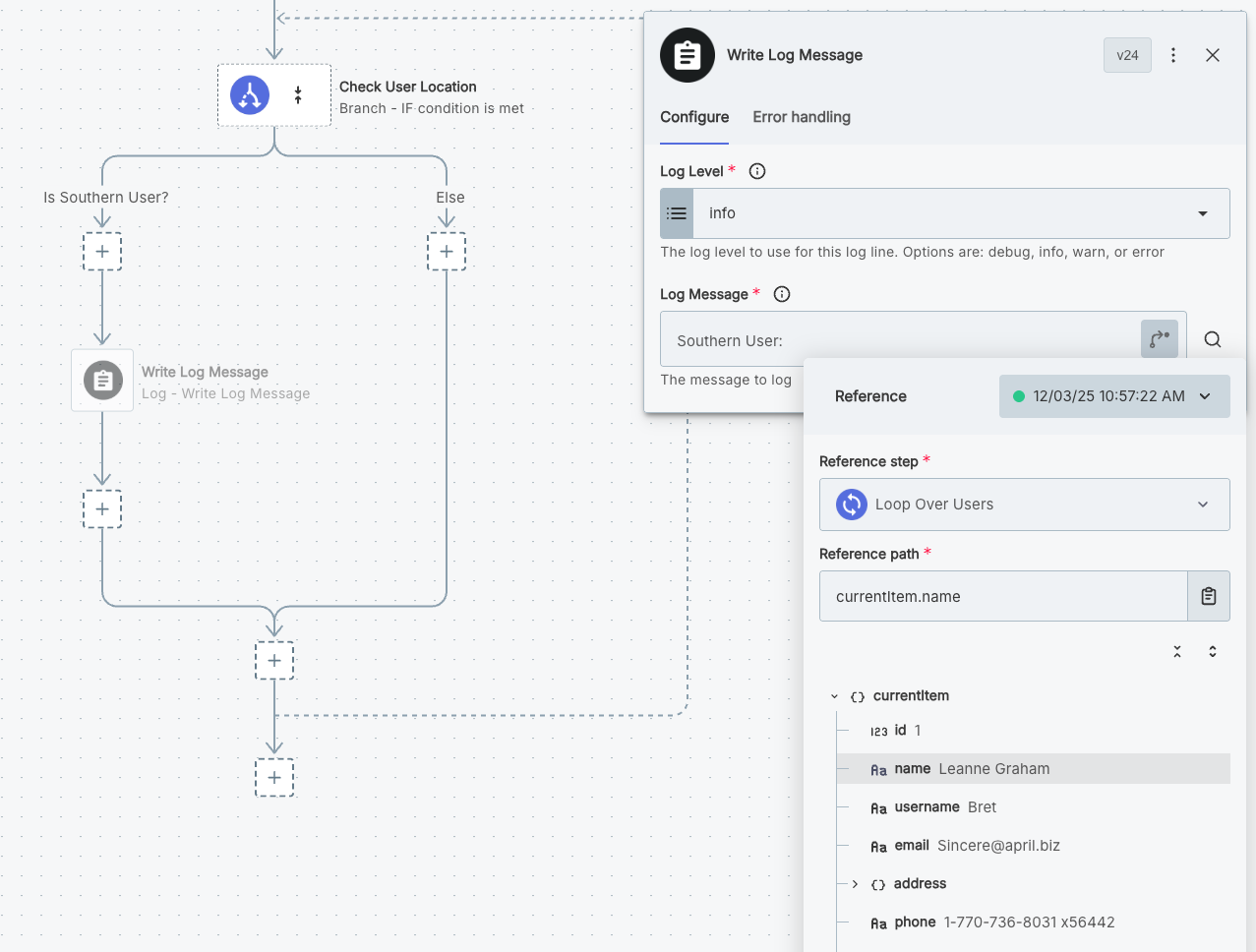This screenshot has width=1256, height=952.
Task: Click the v24 version badge
Action: (1127, 55)
